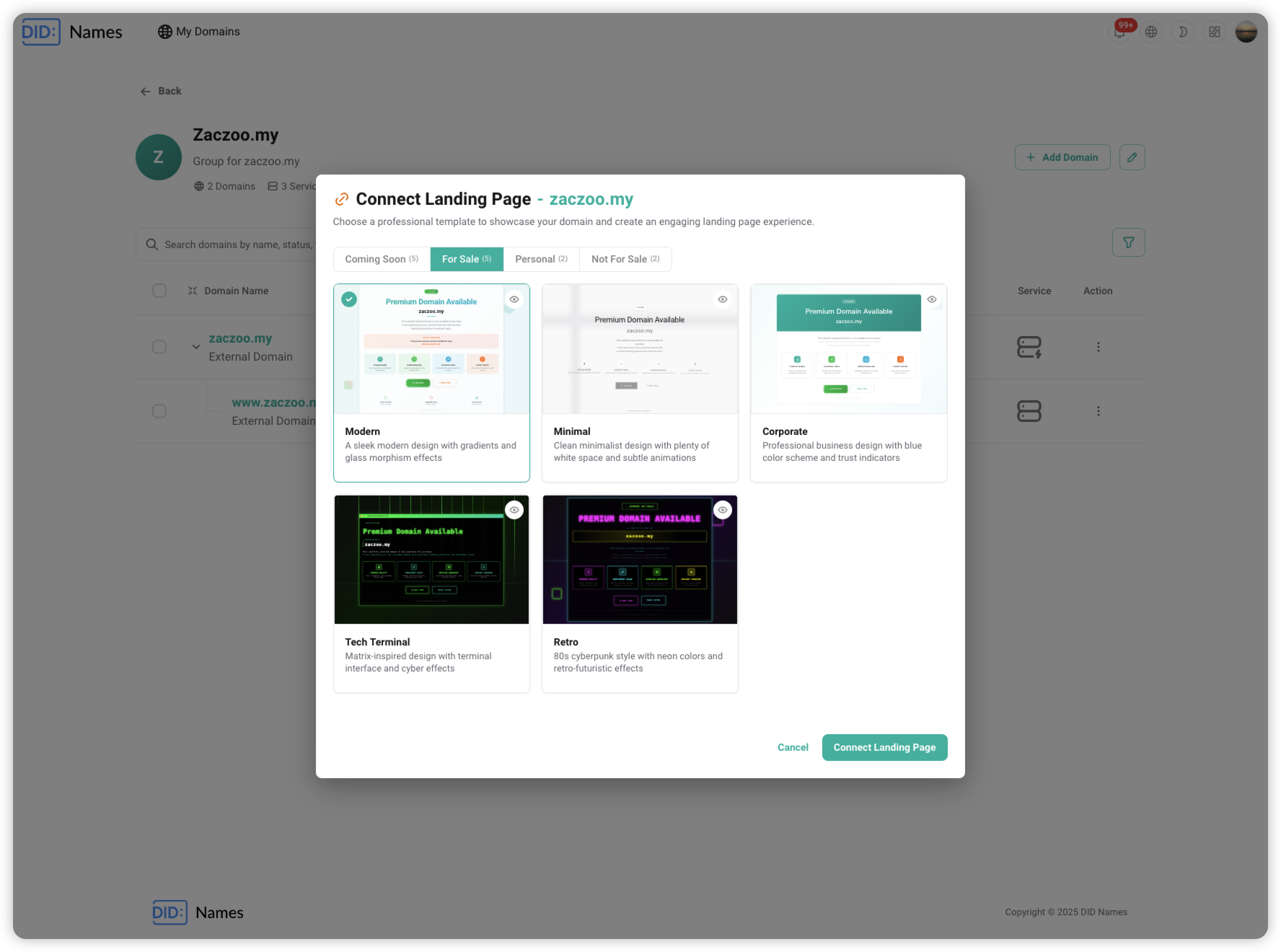Preview the Minimal template via eye icon
The height and width of the screenshot is (952, 1281).
click(722, 299)
